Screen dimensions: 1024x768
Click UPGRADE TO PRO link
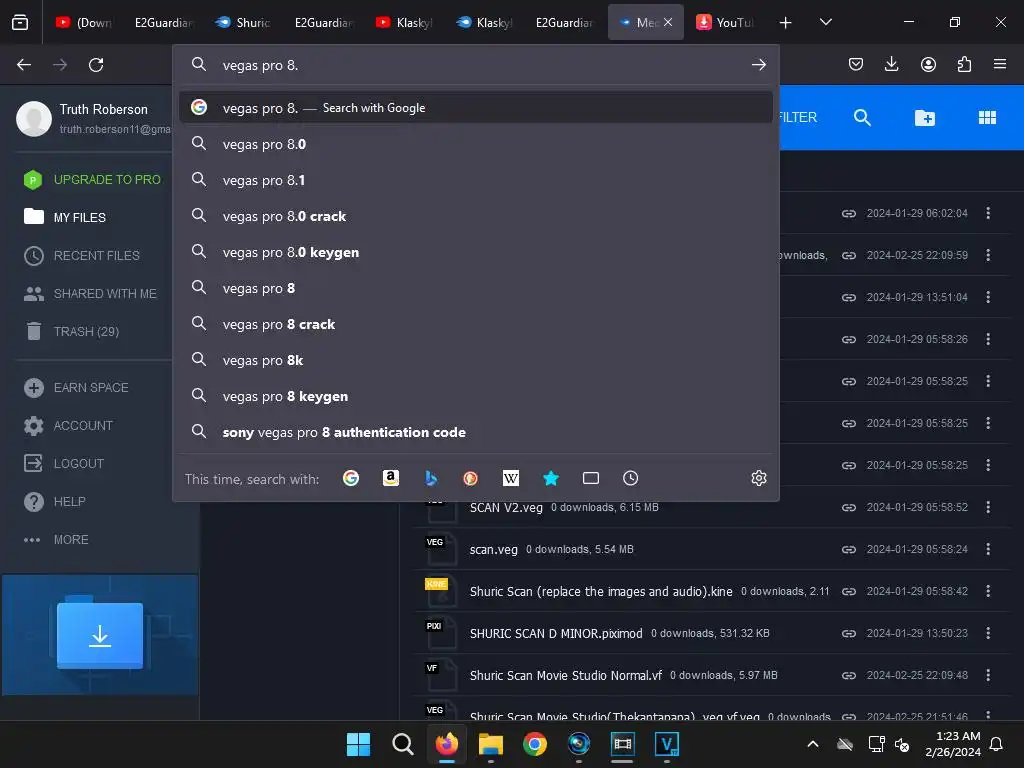107,180
